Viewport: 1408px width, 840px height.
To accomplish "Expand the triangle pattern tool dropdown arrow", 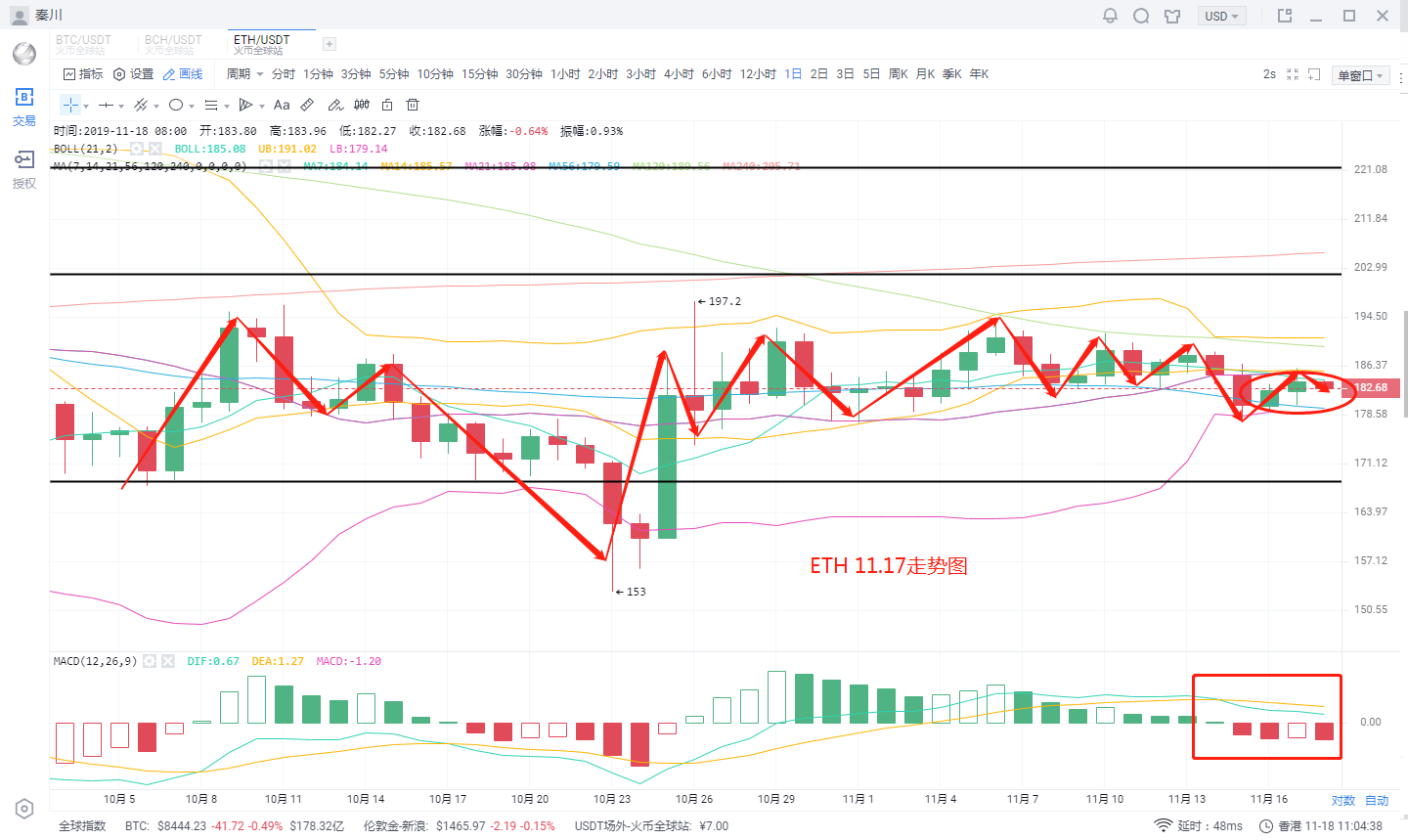I will tap(262, 106).
